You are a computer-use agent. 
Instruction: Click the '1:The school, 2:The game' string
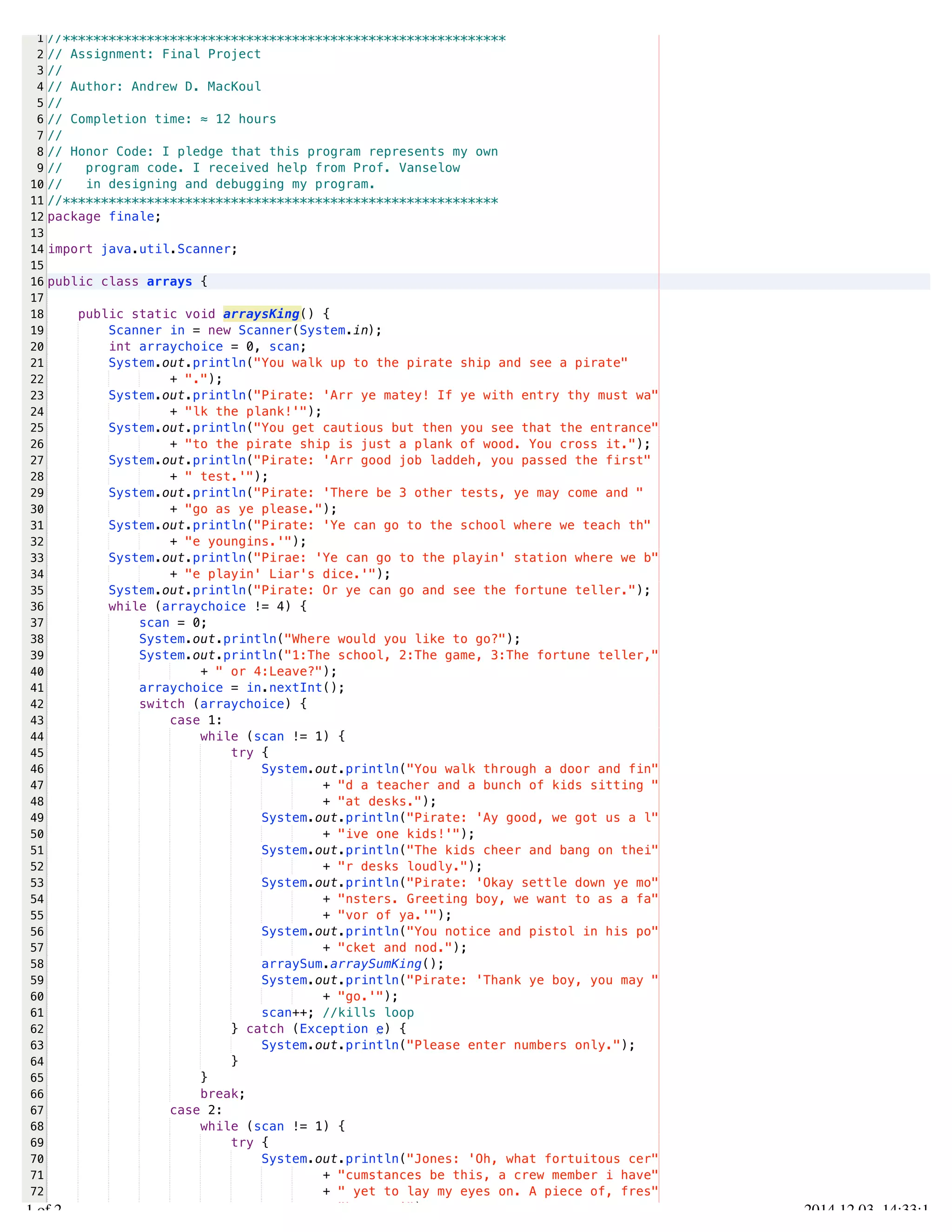tap(471, 656)
